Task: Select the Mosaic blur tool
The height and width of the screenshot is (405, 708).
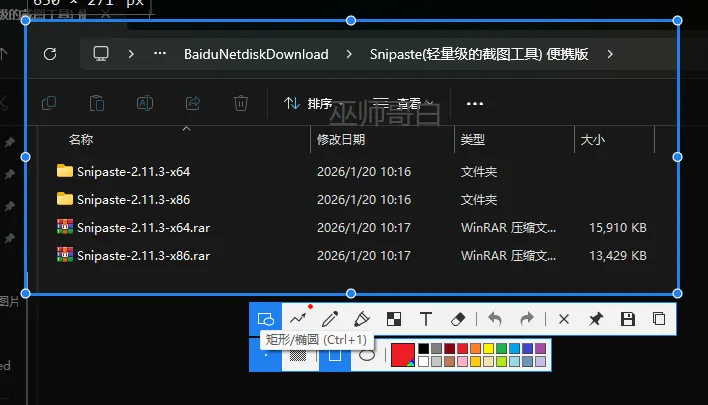Action: pos(394,319)
